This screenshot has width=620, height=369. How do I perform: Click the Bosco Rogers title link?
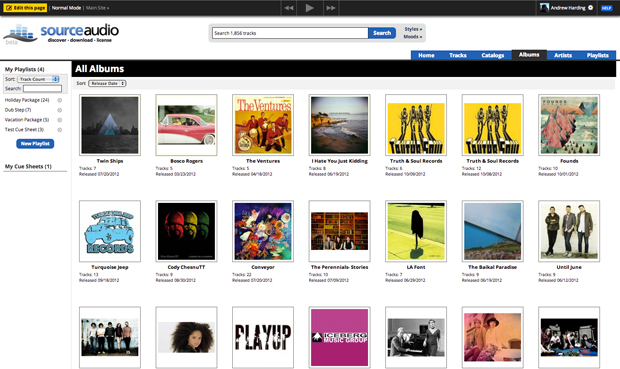(186, 161)
